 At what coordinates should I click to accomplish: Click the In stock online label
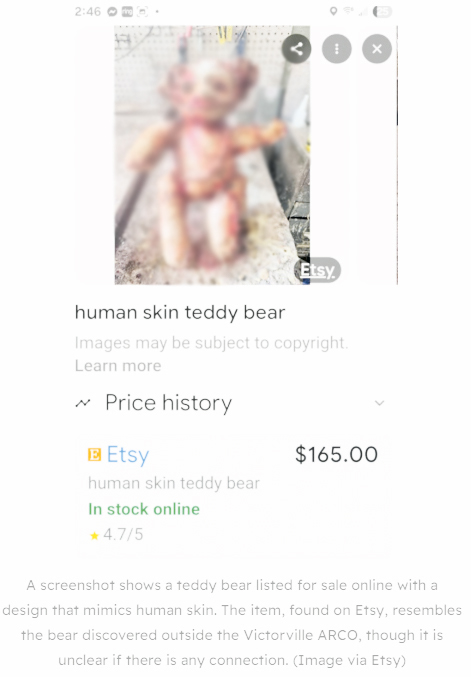(x=144, y=509)
